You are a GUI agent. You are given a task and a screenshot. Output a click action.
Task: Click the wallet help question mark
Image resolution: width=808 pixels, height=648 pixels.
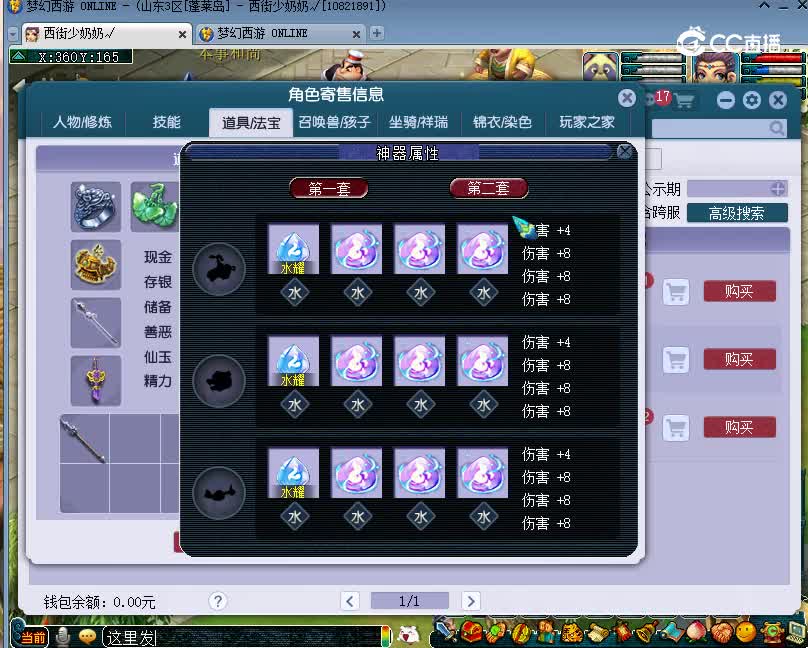218,601
